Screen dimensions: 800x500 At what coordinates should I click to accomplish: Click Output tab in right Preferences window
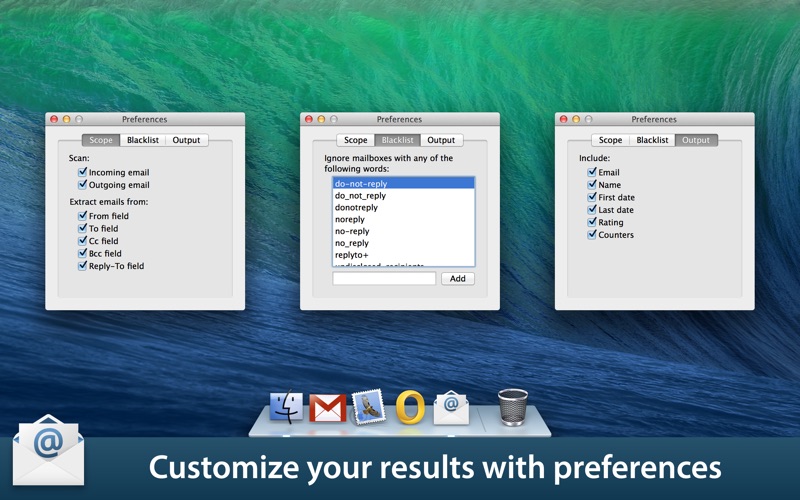[696, 140]
